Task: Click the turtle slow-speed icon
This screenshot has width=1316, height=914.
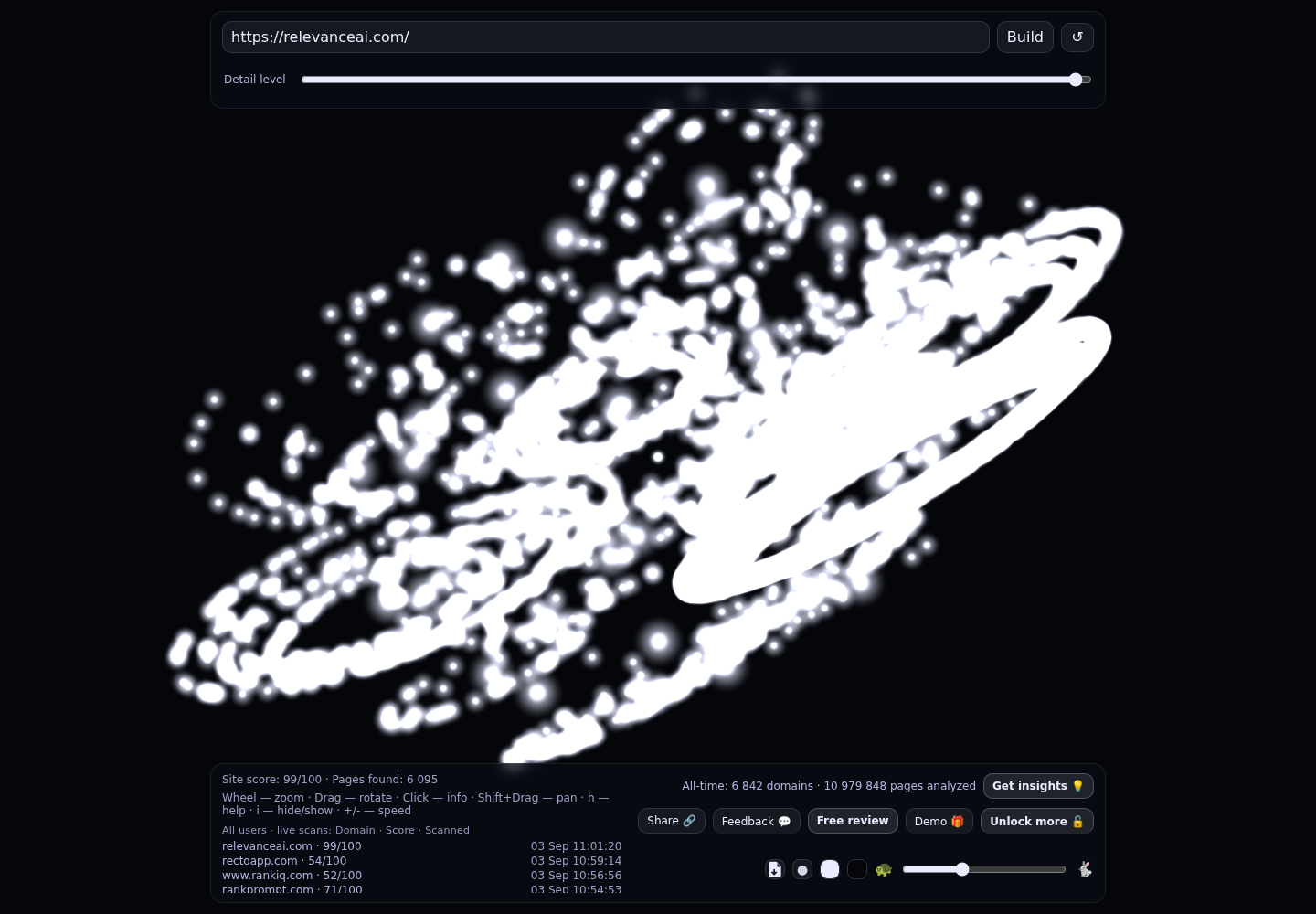Action: 883,869
